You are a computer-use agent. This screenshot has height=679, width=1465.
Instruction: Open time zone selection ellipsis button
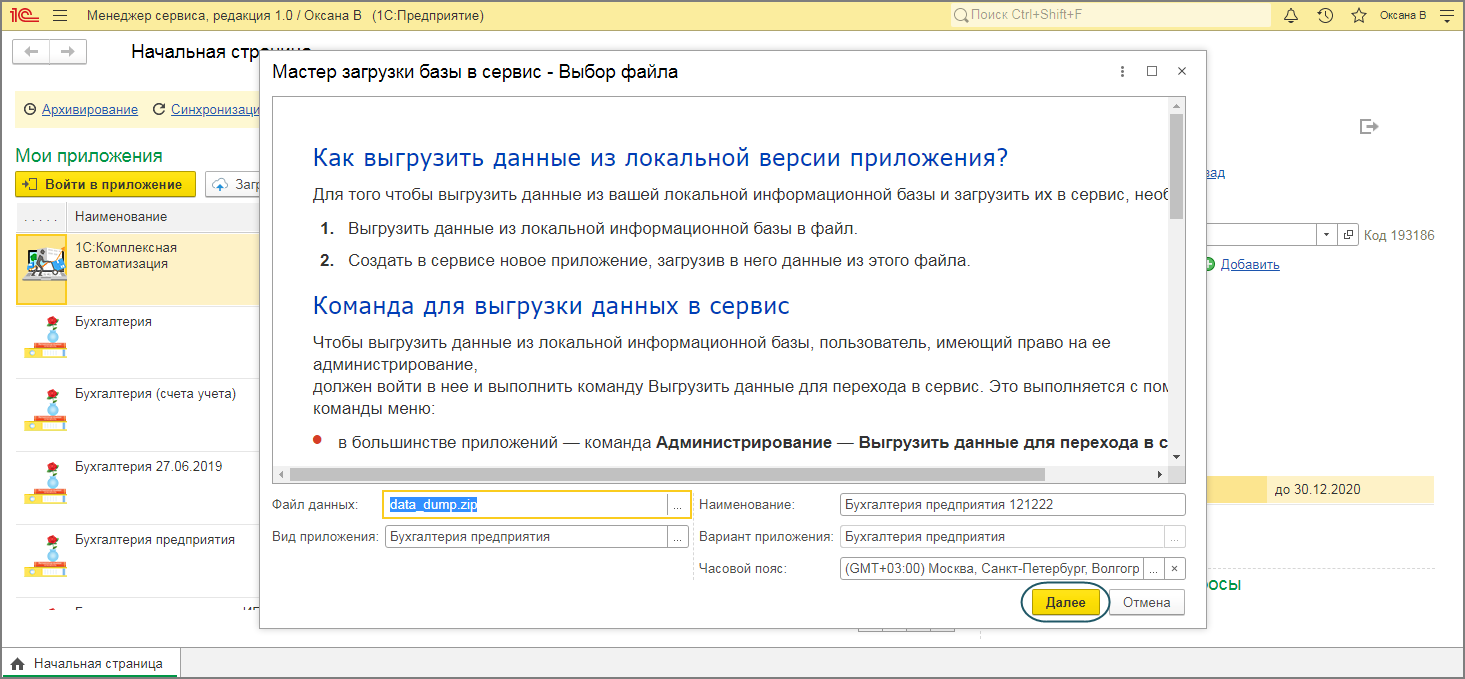[1154, 569]
